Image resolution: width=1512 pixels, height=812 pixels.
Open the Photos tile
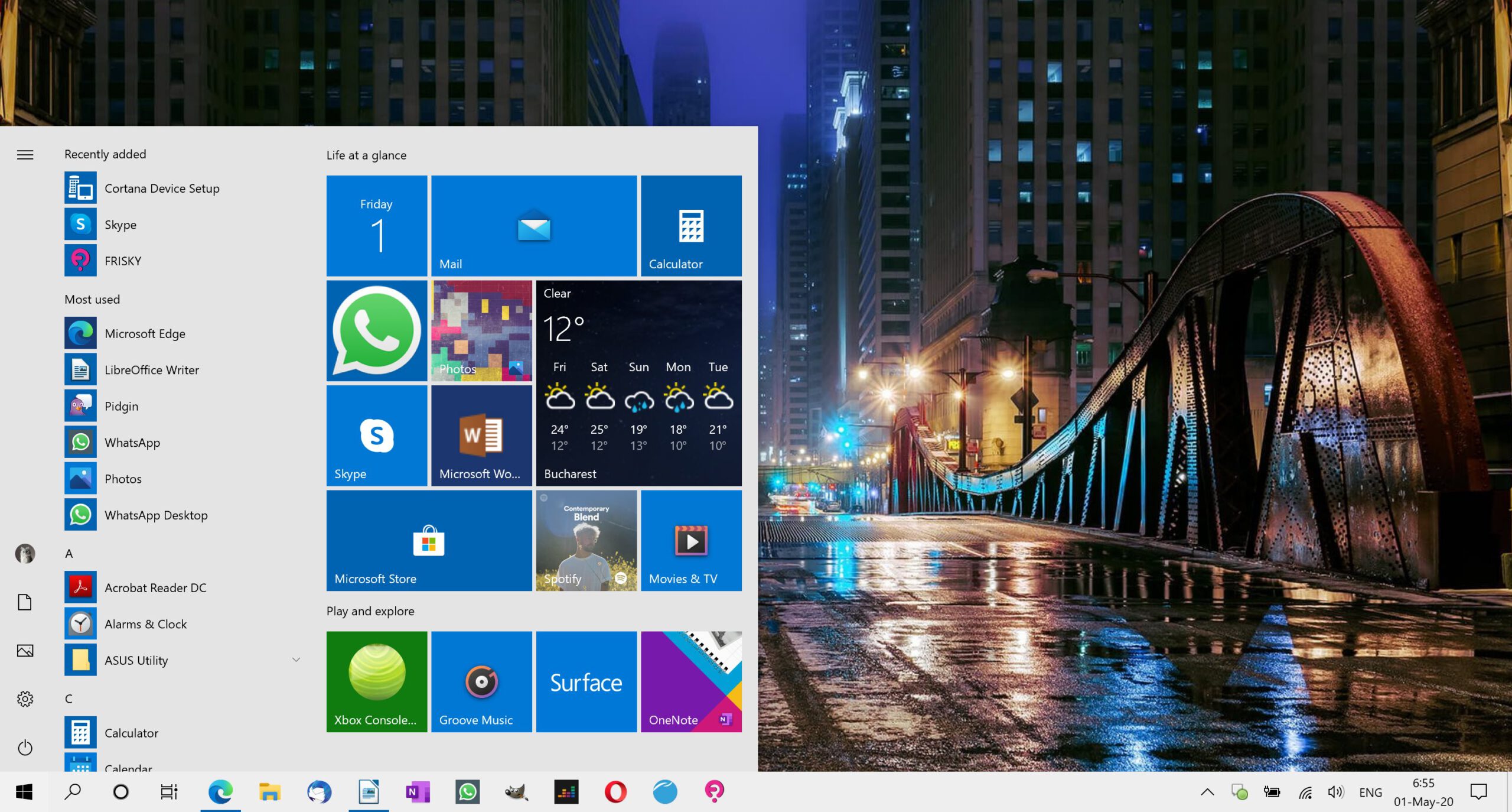pyautogui.click(x=482, y=331)
